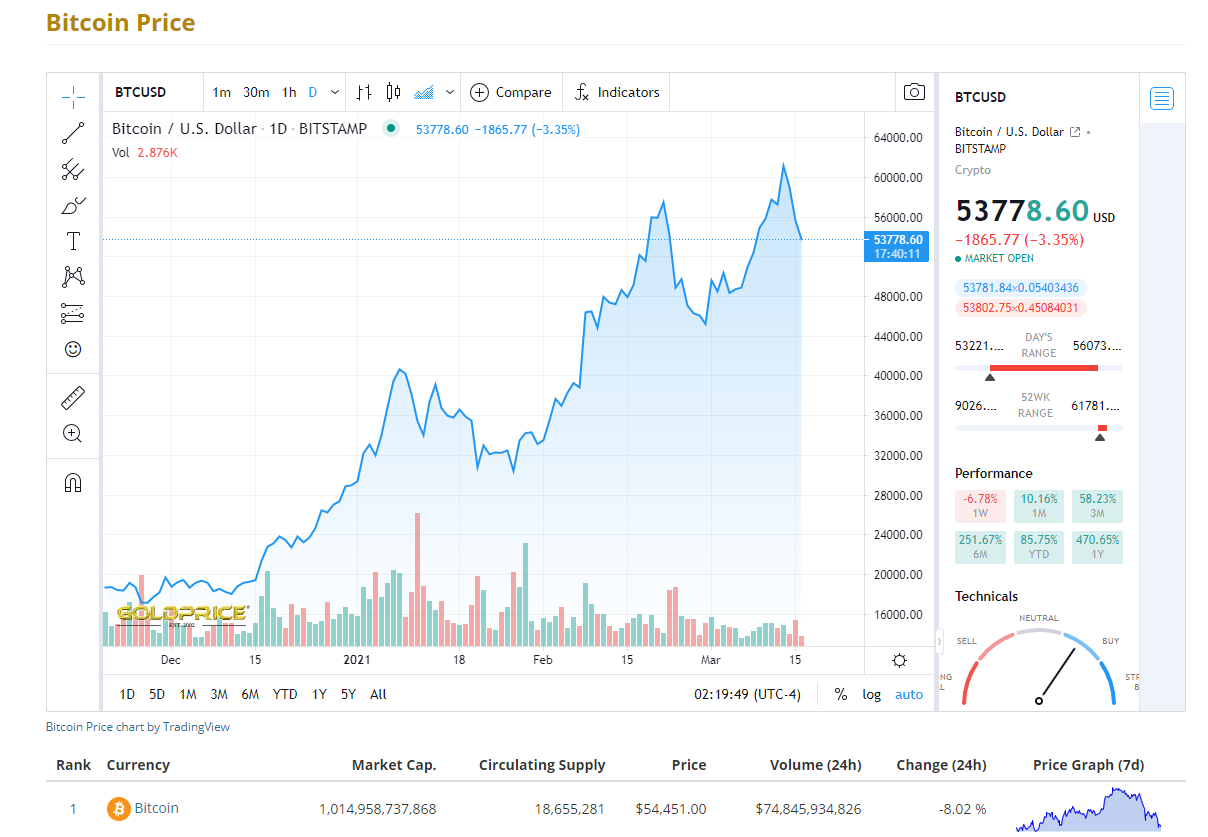Click the market open status dot in legend

(x=391, y=128)
